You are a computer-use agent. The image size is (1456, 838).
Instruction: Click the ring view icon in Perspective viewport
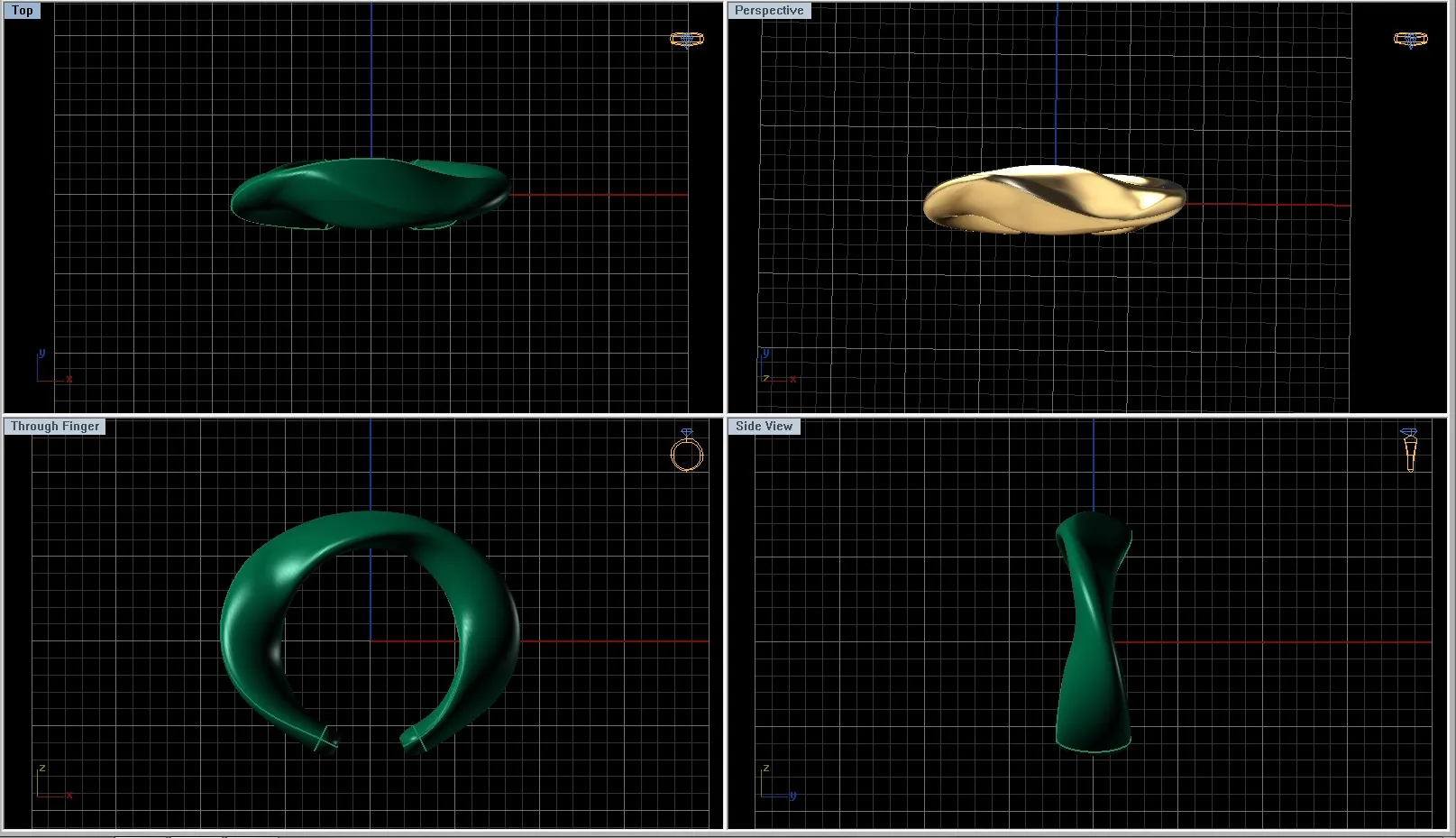pos(1410,39)
